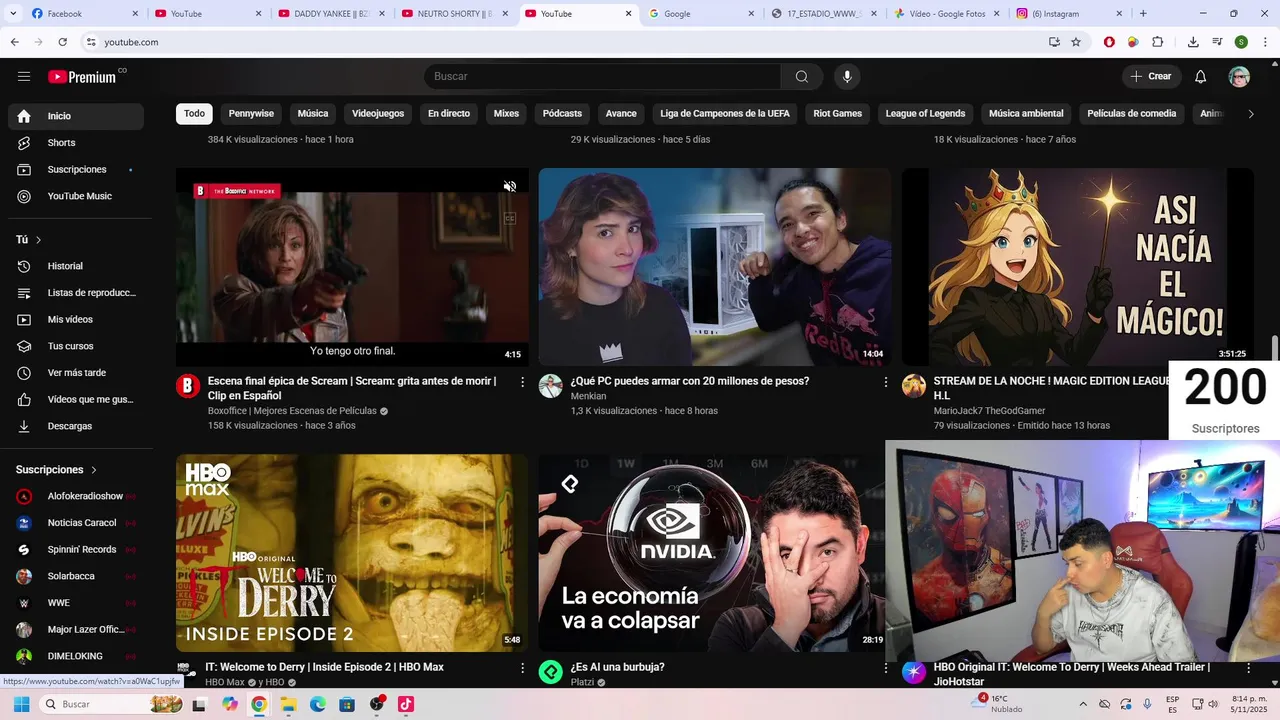Click the Boxoffice channel avatar
1280x720 pixels.
(188, 386)
